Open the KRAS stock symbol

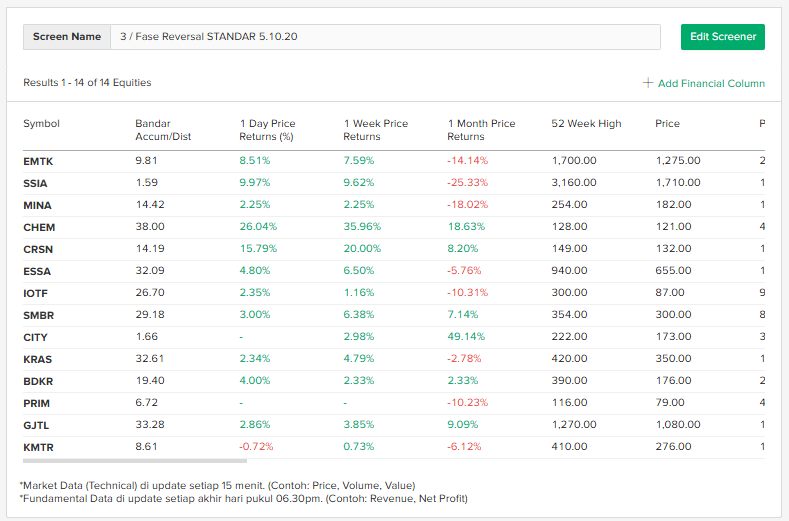click(x=37, y=359)
